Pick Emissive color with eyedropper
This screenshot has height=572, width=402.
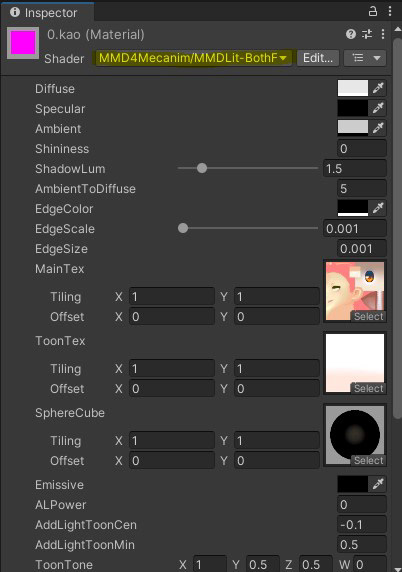pyautogui.click(x=378, y=484)
